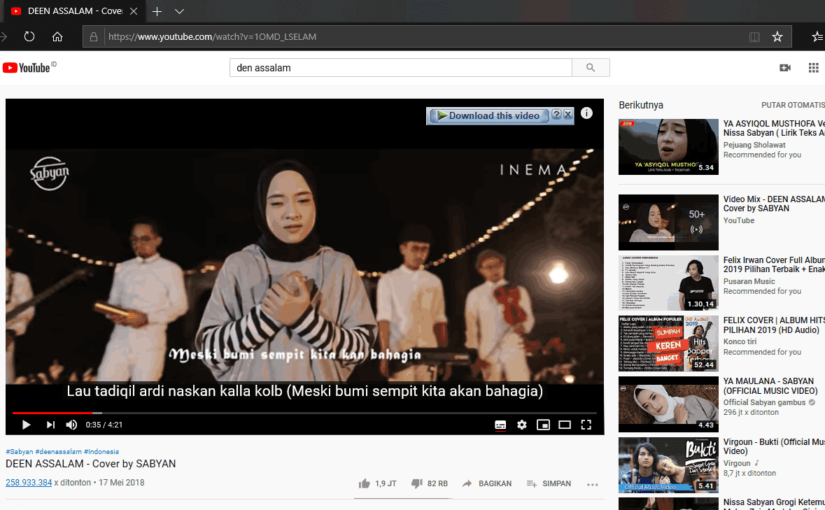Click Official Sabyan gambus channel name

click(x=764, y=402)
